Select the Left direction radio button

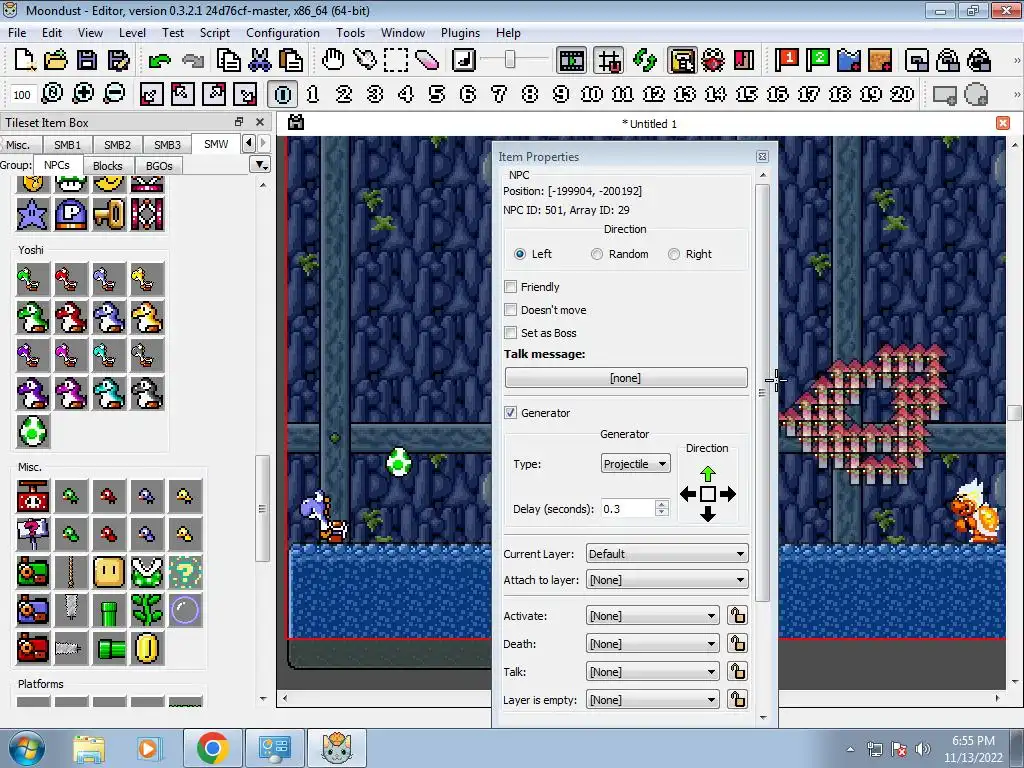(x=520, y=254)
